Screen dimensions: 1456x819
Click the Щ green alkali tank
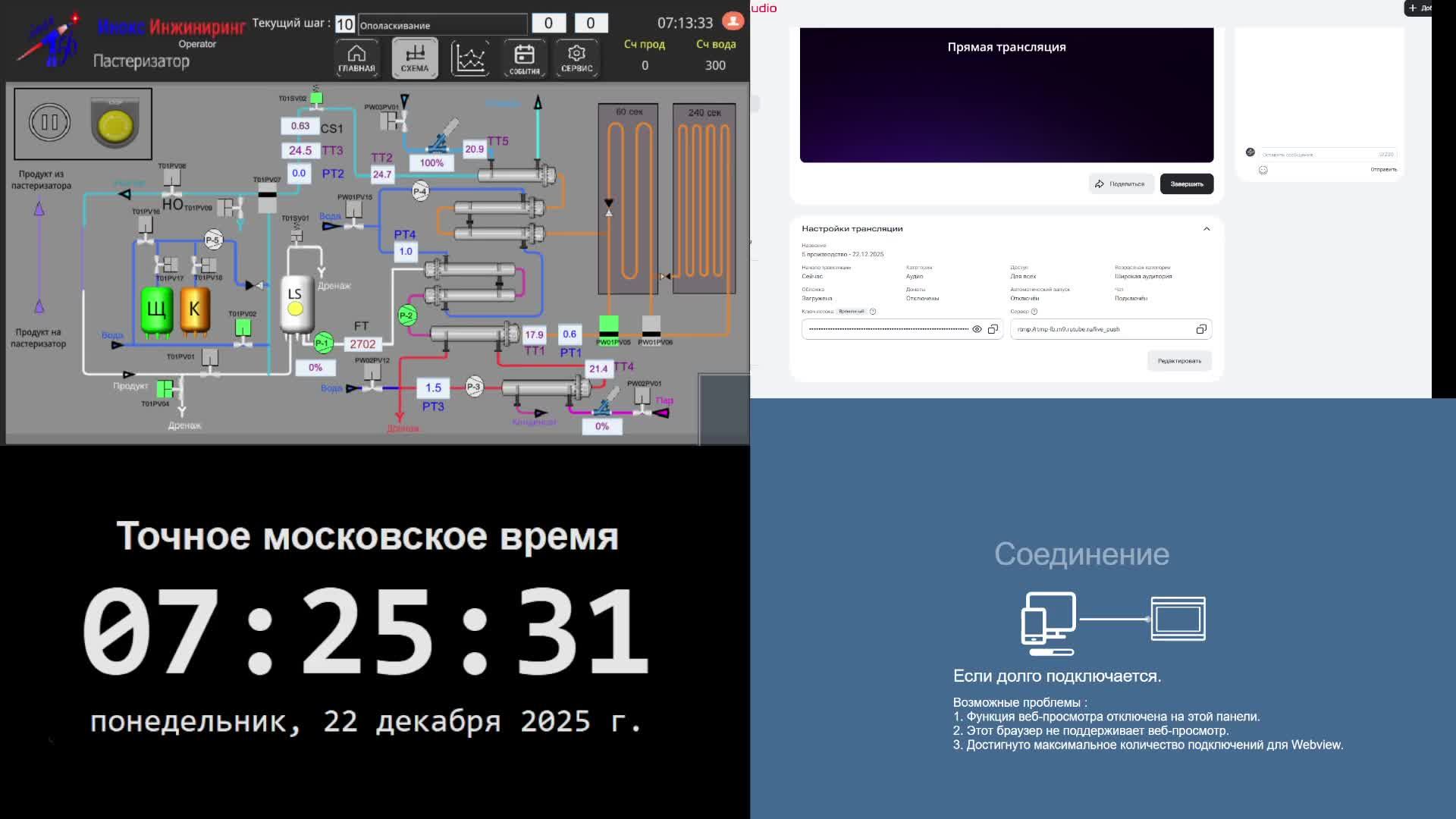pos(157,309)
